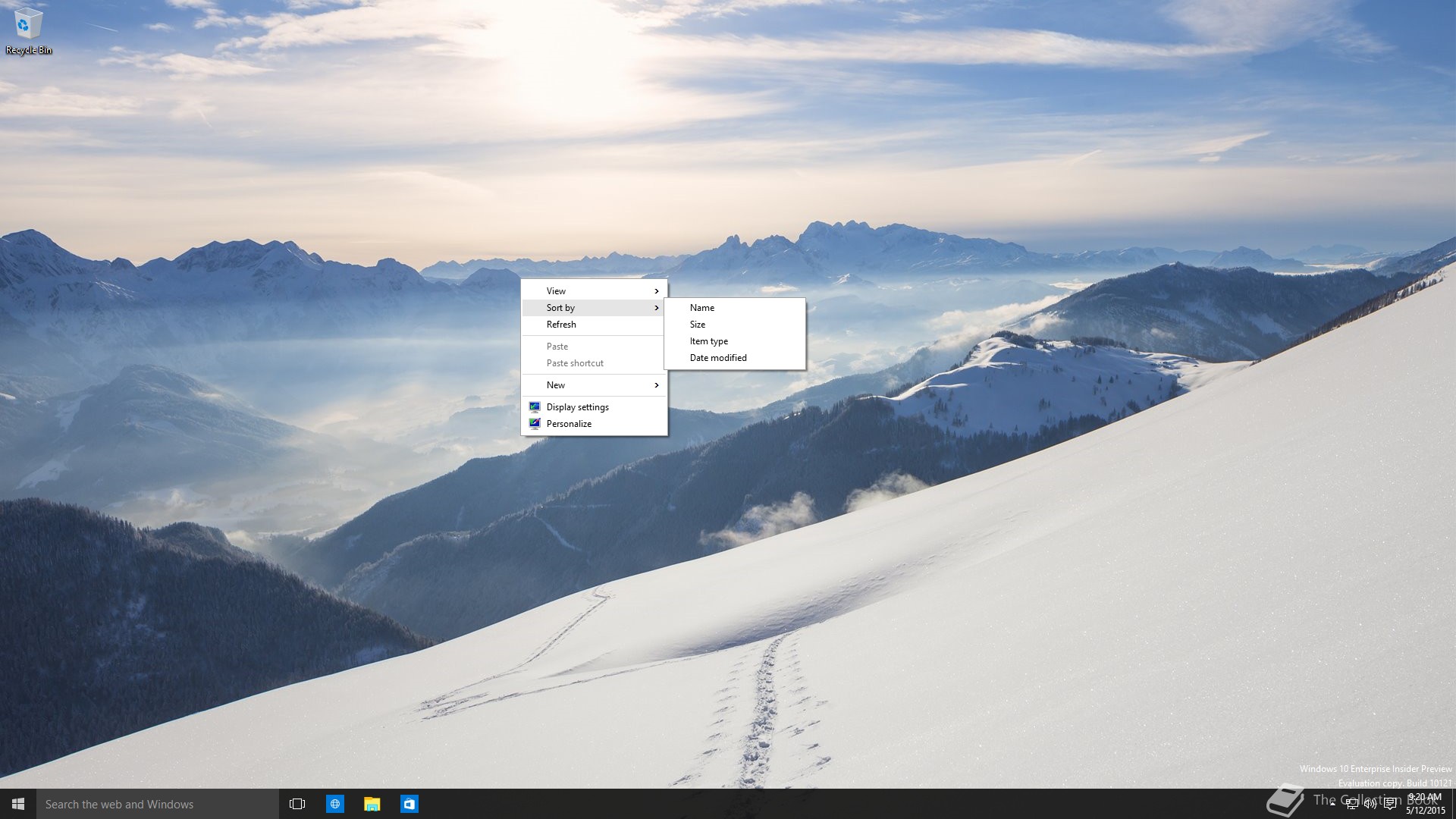1456x819 pixels.
Task: Open the volume speaker tray icon
Action: tap(1370, 804)
